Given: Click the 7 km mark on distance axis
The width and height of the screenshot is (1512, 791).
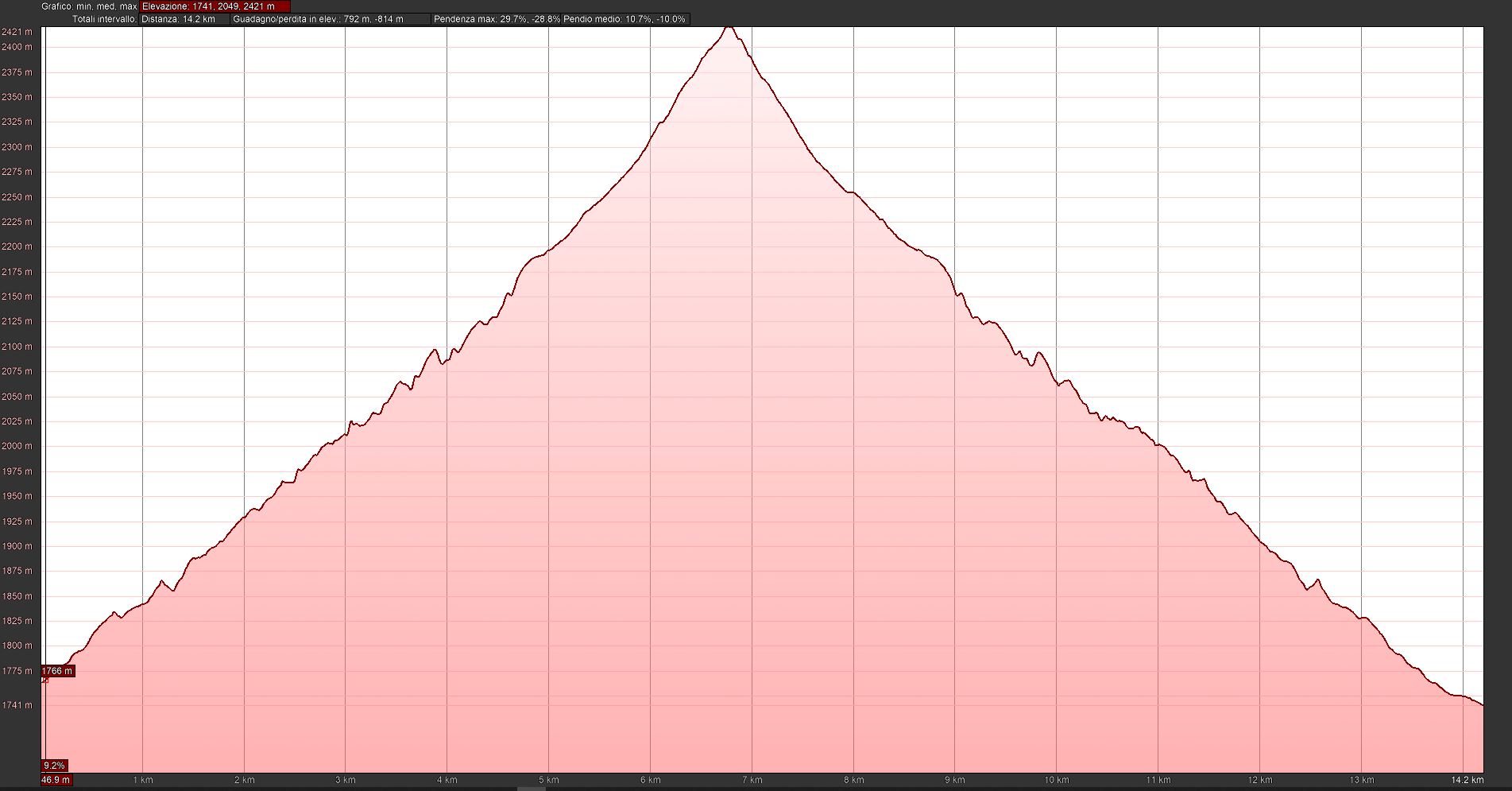Looking at the screenshot, I should pos(752,780).
